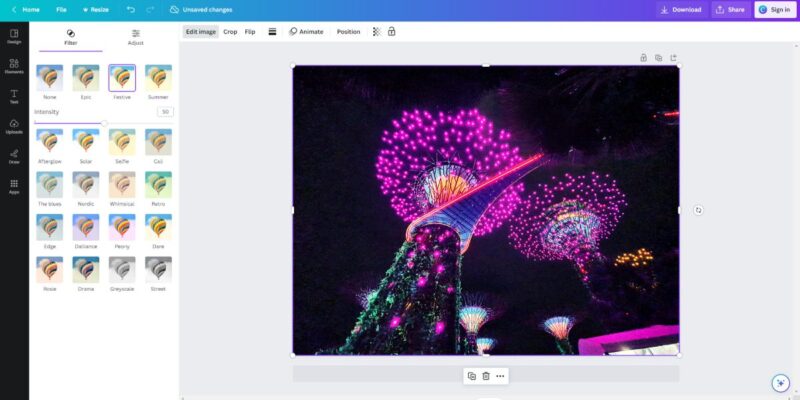The image size is (800, 400).
Task: Apply the Dare filter
Action: click(x=158, y=227)
